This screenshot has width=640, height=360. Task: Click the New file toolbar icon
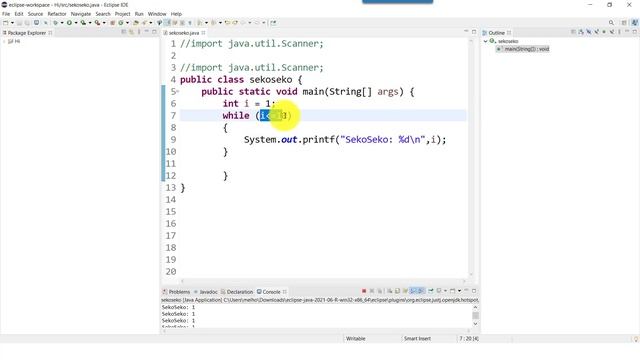(5, 23)
